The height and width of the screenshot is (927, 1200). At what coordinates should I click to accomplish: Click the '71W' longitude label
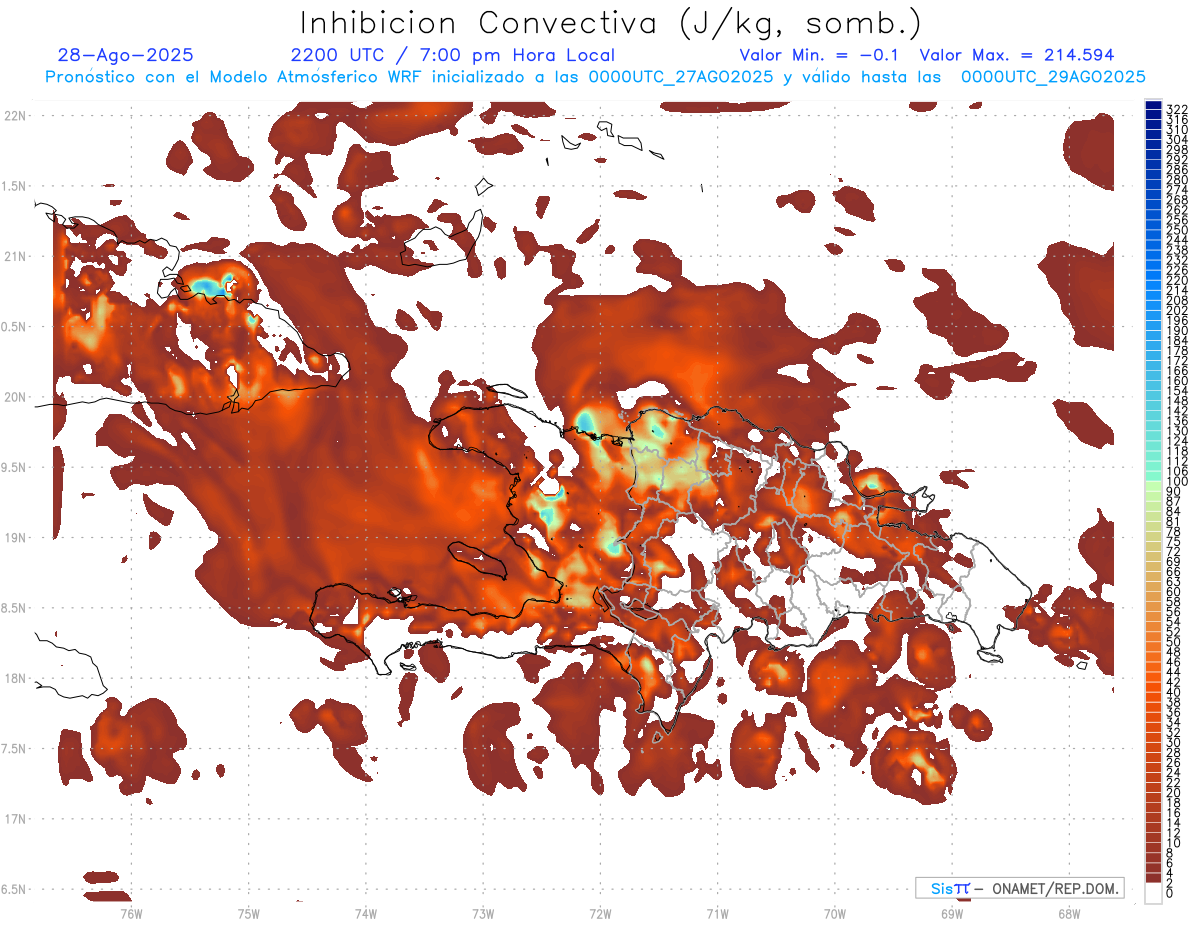coord(717,913)
